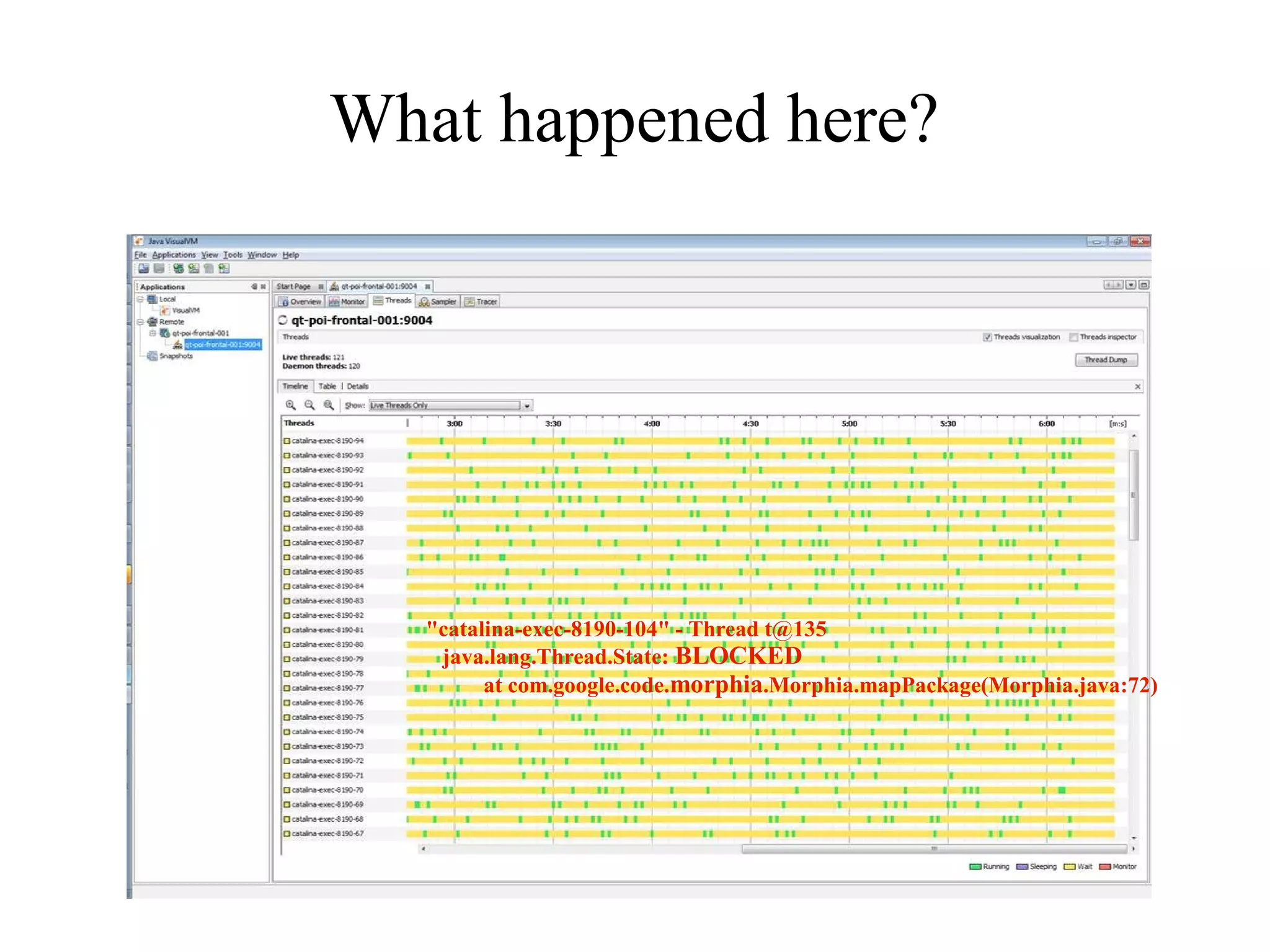The image size is (1270, 952).
Task: Click the horizontal timeline scrollbar thumb
Action: pos(934,848)
